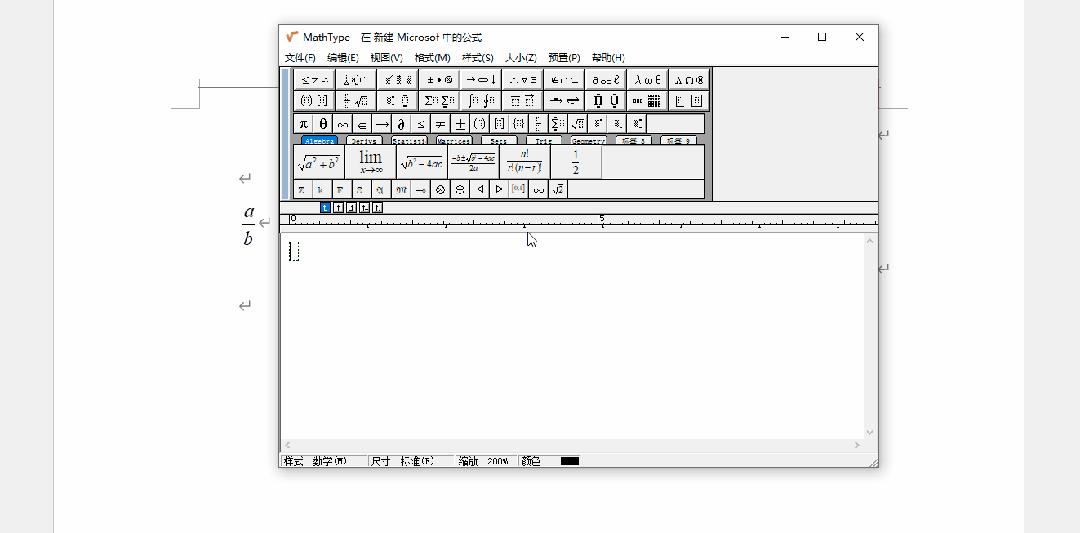Insert the element-of symbol from small bar
The image size is (1080, 533).
pyautogui.click(x=362, y=124)
